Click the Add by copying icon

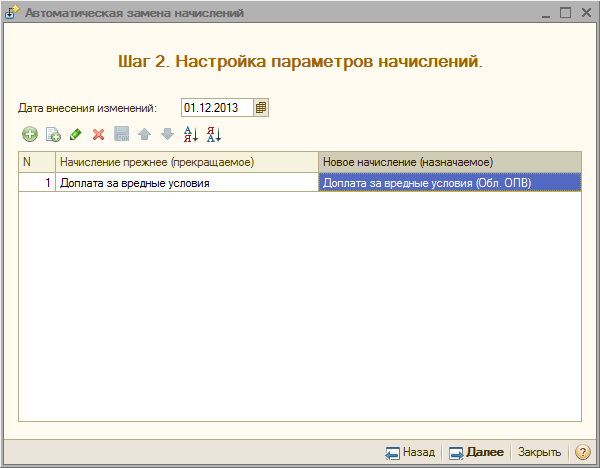[53, 134]
